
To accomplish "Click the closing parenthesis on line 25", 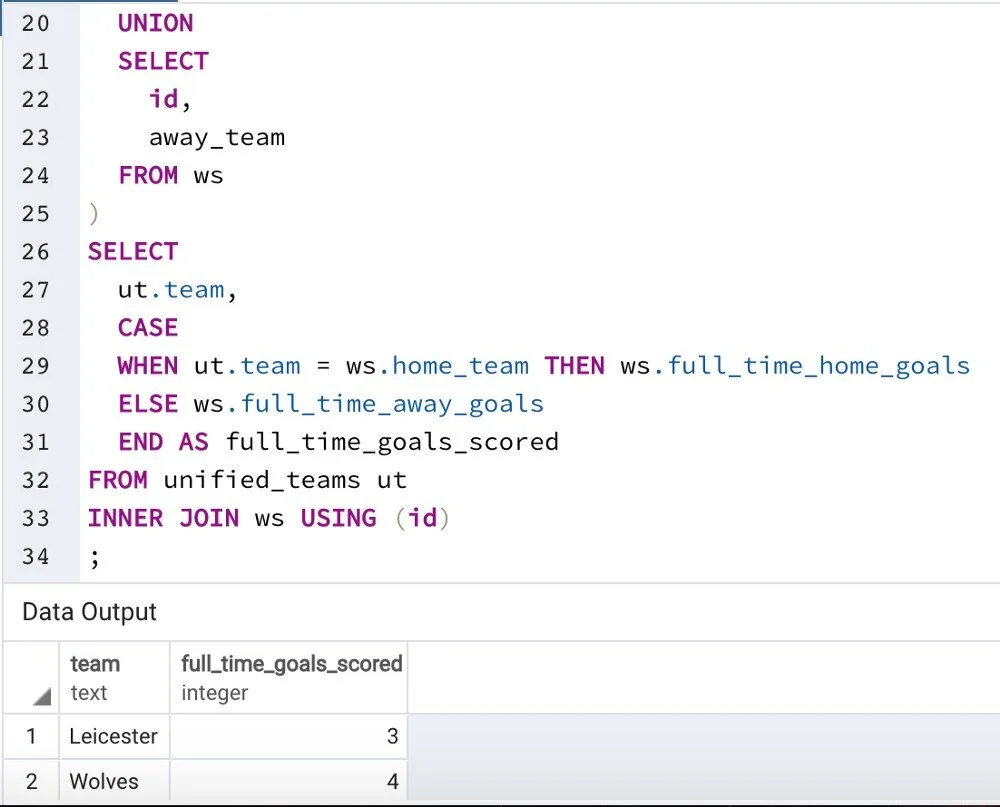I will tap(94, 214).
